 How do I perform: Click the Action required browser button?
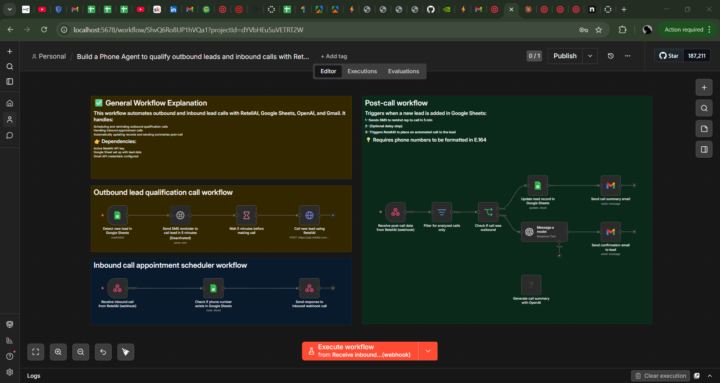click(x=687, y=30)
